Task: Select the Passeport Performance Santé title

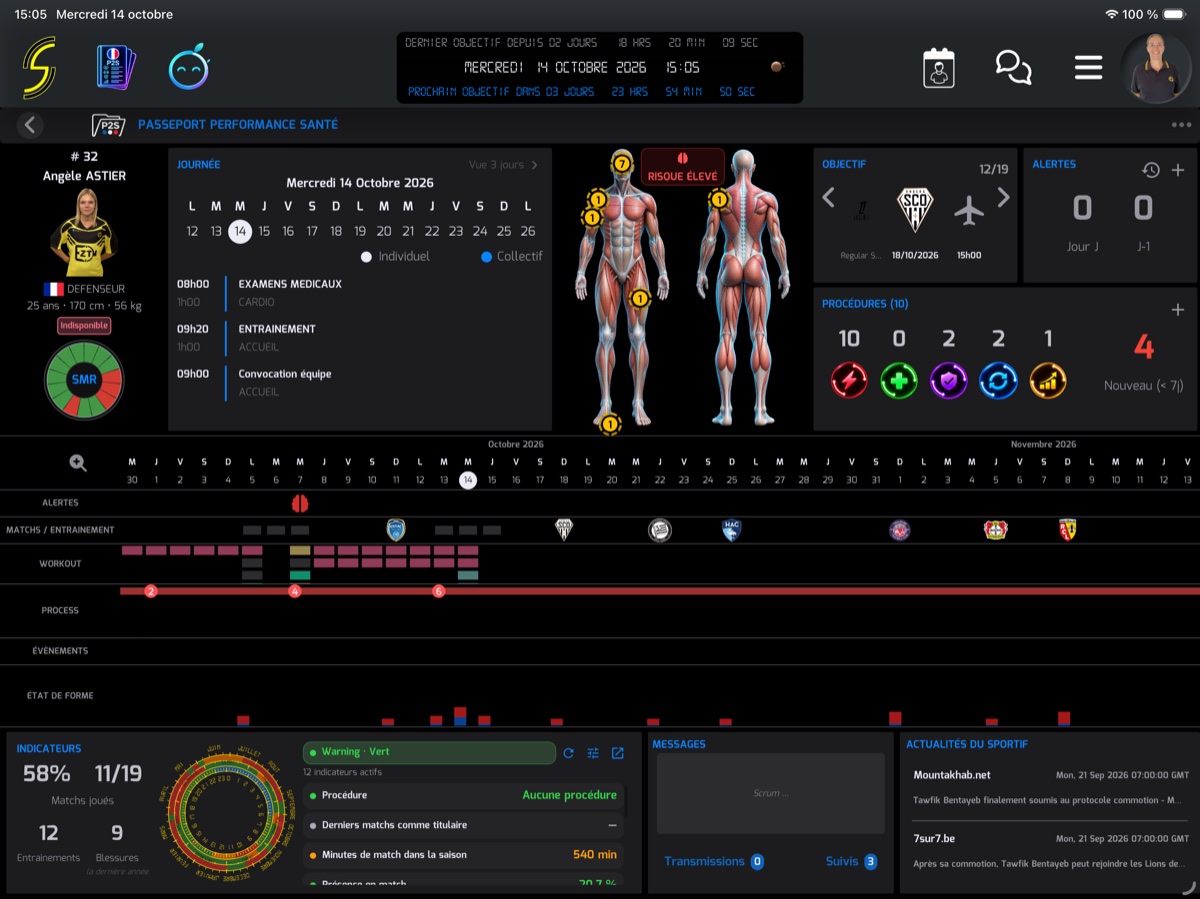Action: pos(238,125)
